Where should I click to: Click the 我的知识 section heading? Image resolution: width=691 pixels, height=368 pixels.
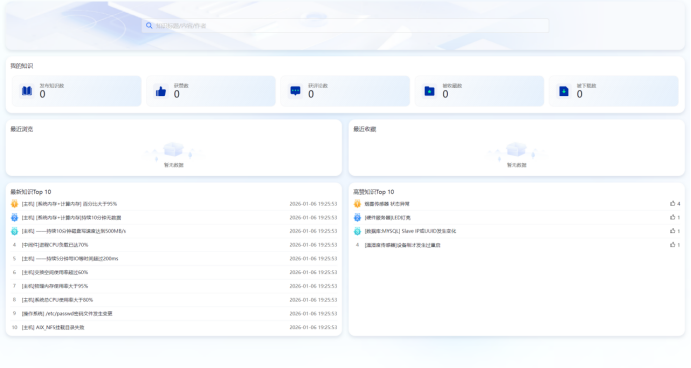pyautogui.click(x=22, y=66)
